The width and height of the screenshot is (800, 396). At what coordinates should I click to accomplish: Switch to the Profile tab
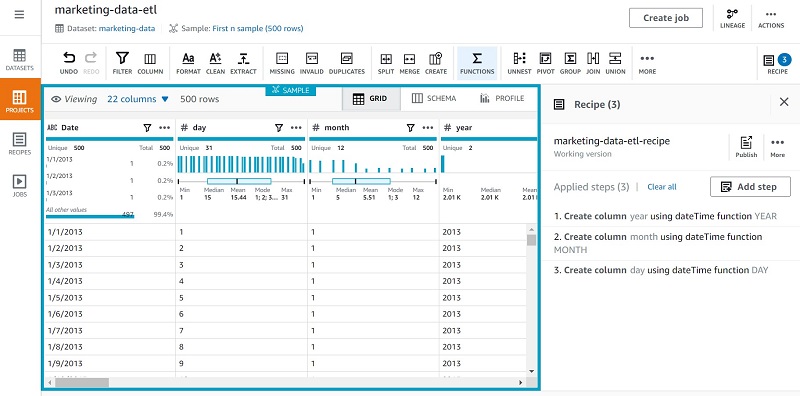click(502, 98)
